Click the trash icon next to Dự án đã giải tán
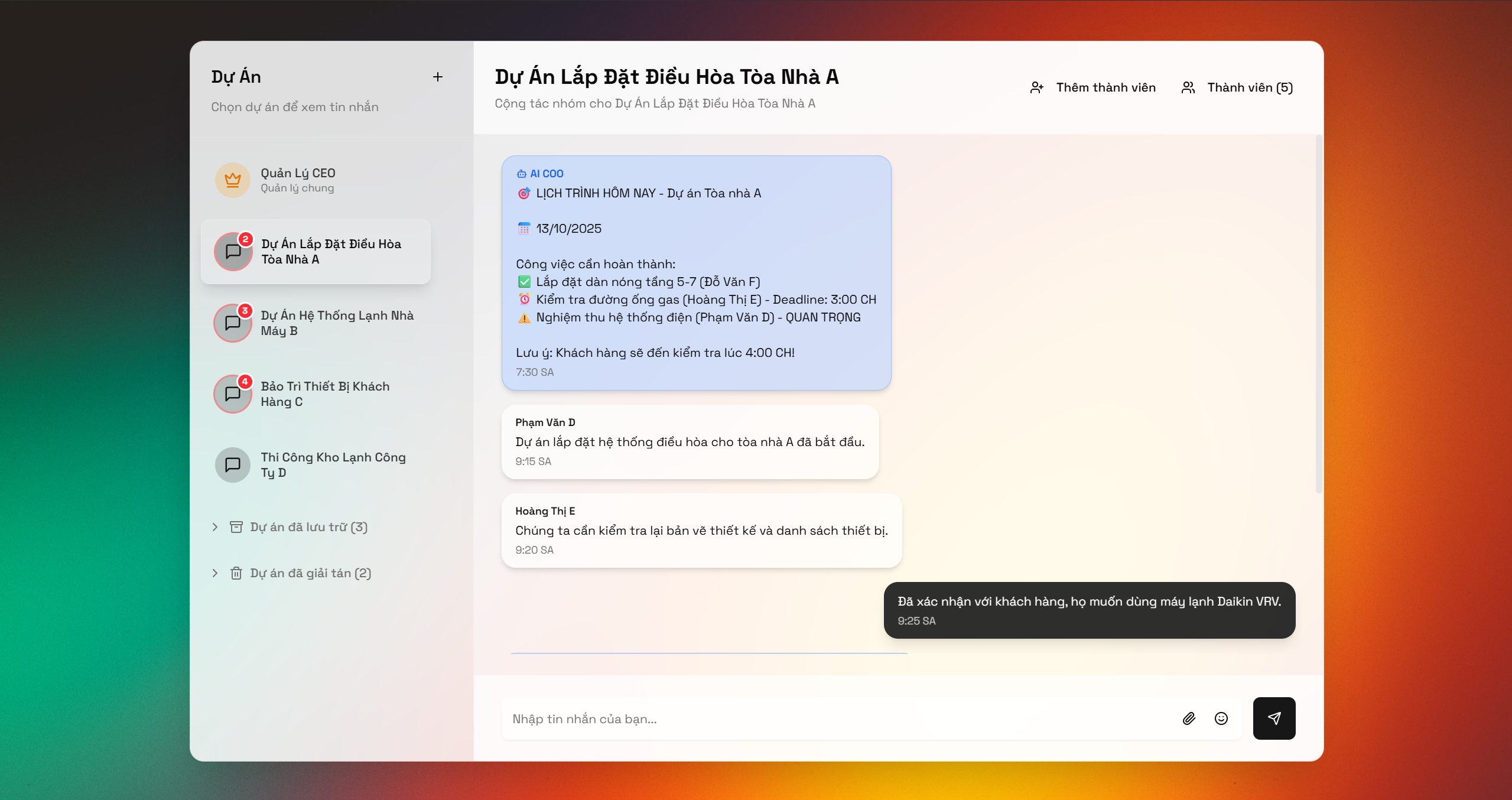The width and height of the screenshot is (1512, 800). pos(236,573)
